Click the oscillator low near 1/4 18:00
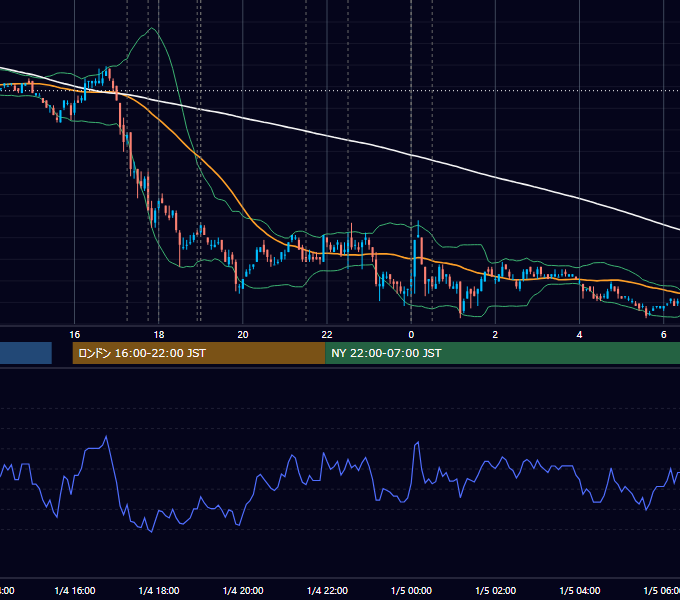Viewport: 680px width, 600px height. coord(151,531)
